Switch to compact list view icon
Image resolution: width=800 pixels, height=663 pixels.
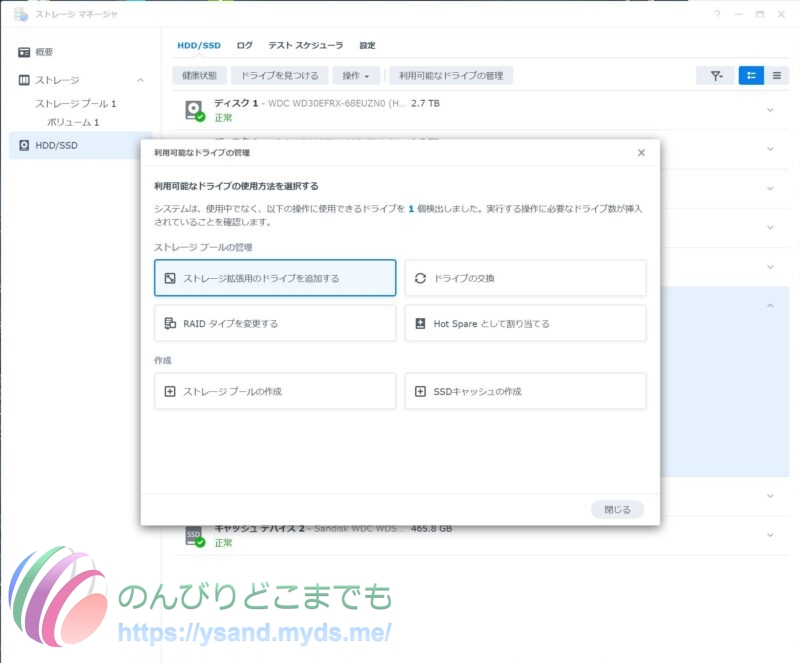pyautogui.click(x=777, y=75)
